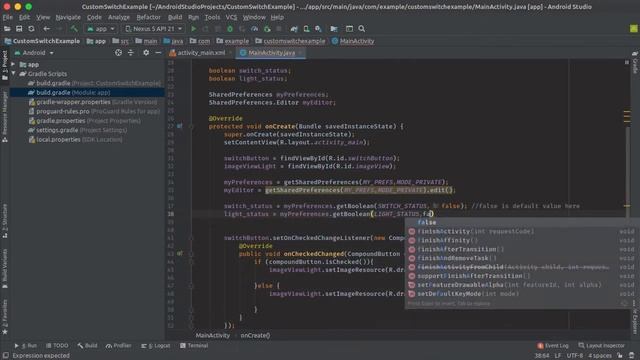The image size is (640, 360).
Task: Click the onCreate() breadcrumb below the editor
Action: point(255,336)
